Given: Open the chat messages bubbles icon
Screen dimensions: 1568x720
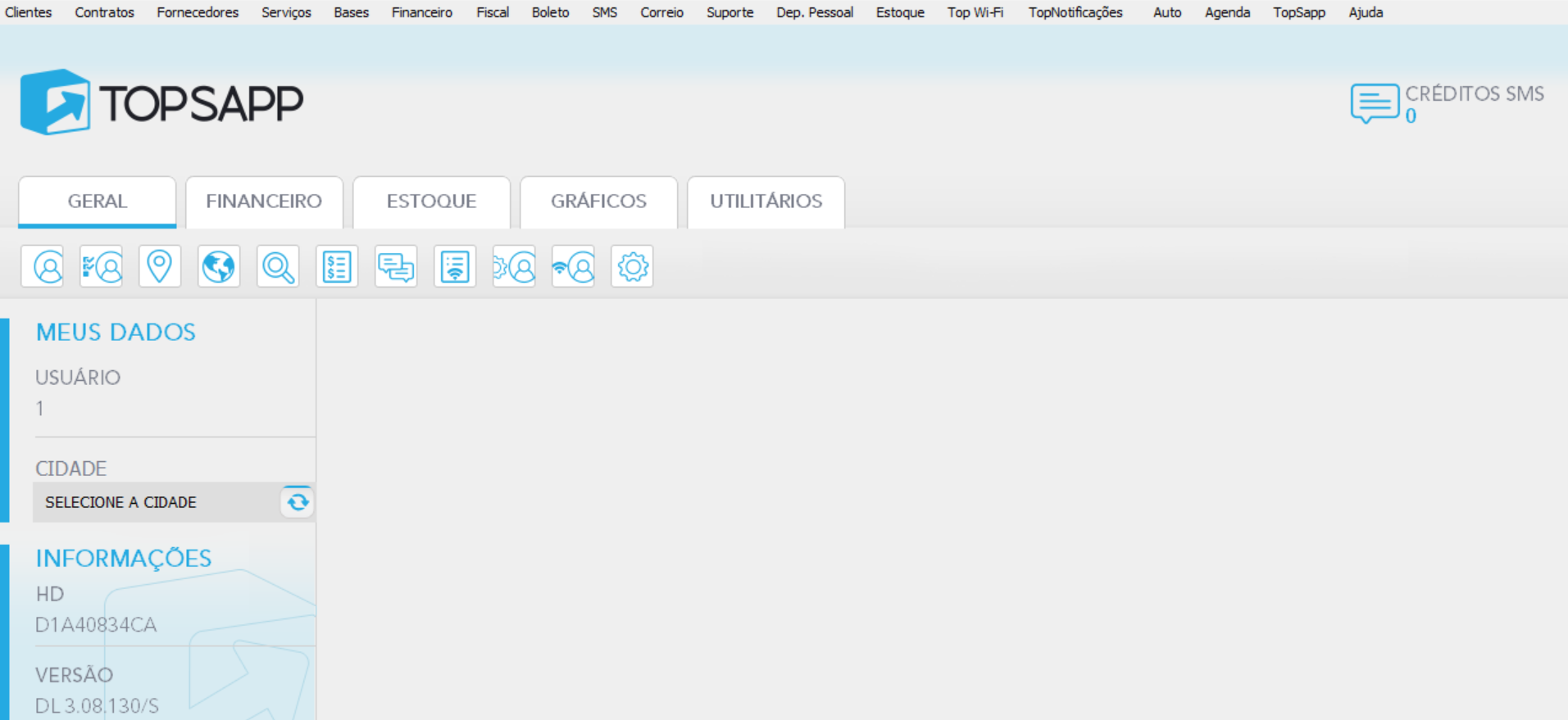Looking at the screenshot, I should (396, 266).
